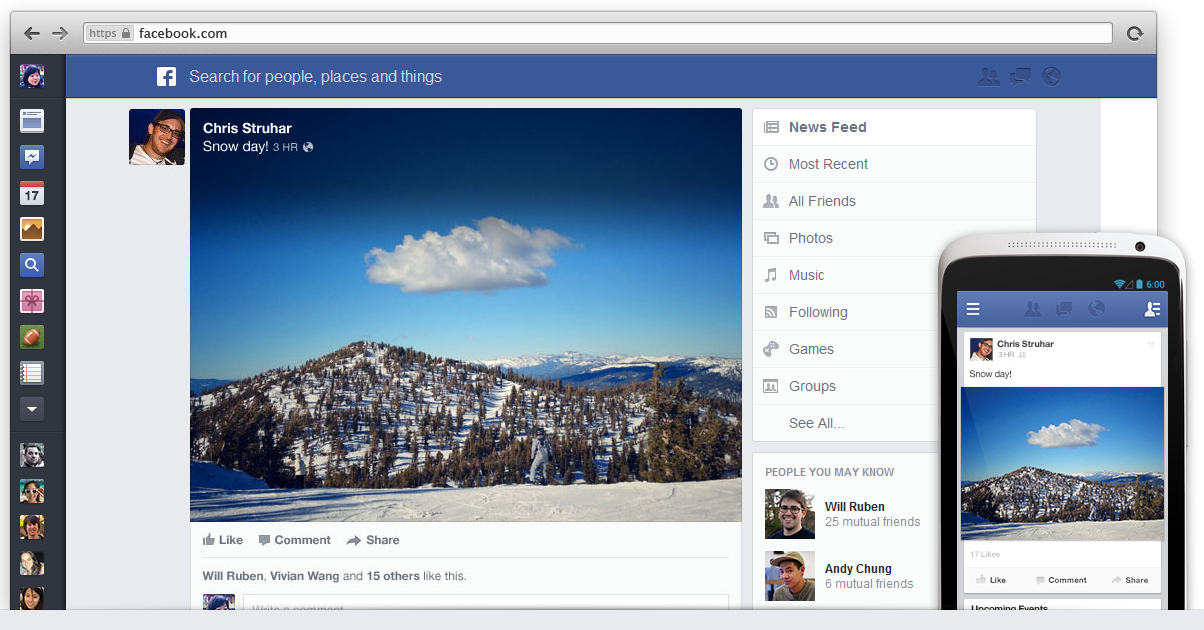
Task: Open the hamburger menu on the phone
Action: 973,309
